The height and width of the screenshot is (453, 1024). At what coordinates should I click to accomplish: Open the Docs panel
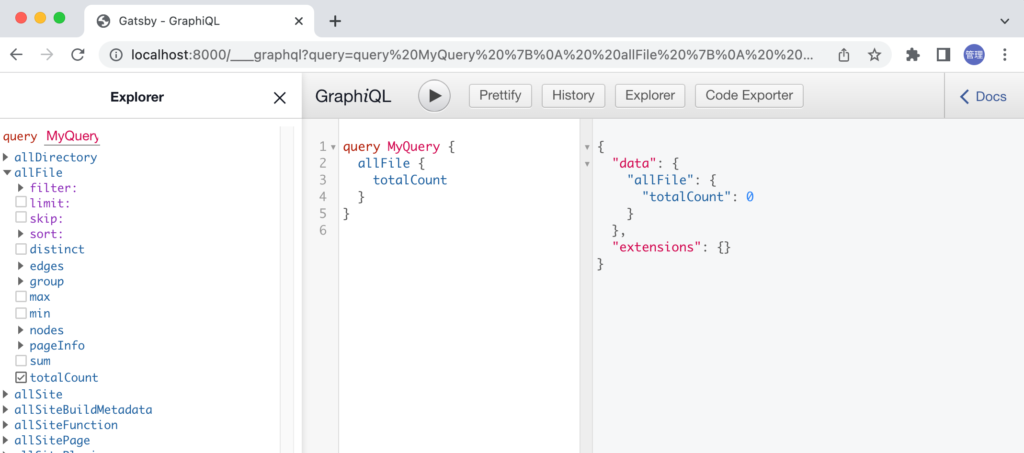click(x=983, y=96)
